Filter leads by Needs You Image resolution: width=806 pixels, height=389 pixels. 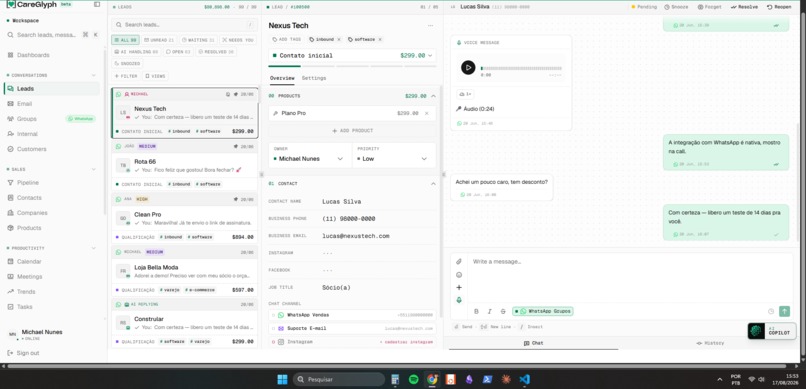[x=238, y=40]
